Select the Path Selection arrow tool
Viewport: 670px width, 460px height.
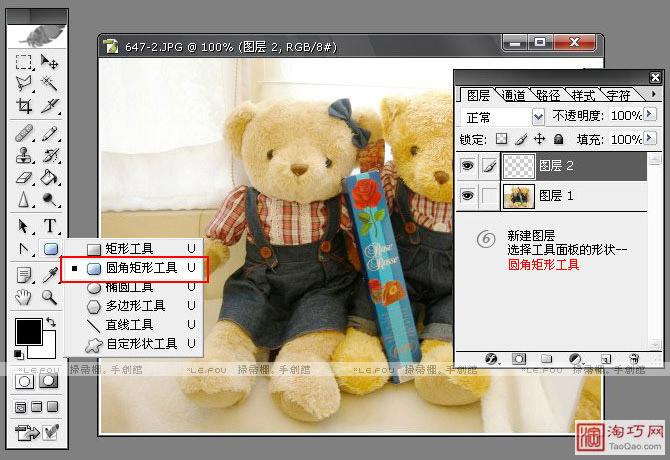(x=24, y=226)
